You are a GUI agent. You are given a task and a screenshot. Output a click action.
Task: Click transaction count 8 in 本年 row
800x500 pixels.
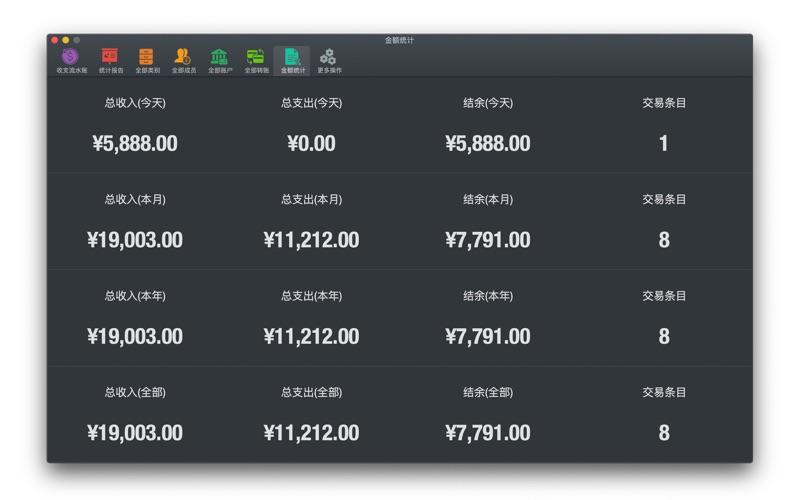(664, 336)
